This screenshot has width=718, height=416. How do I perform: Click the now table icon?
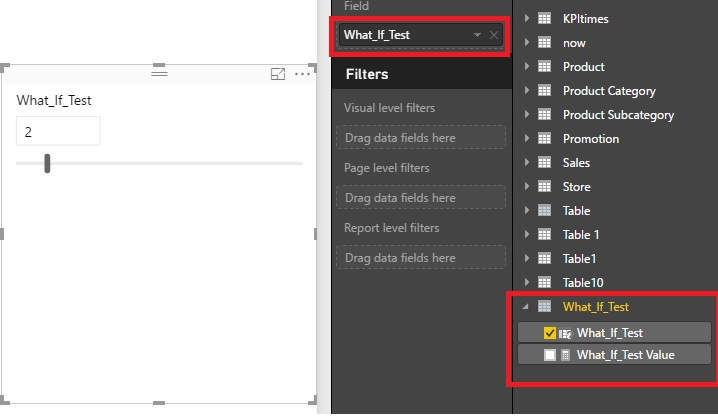[x=544, y=43]
